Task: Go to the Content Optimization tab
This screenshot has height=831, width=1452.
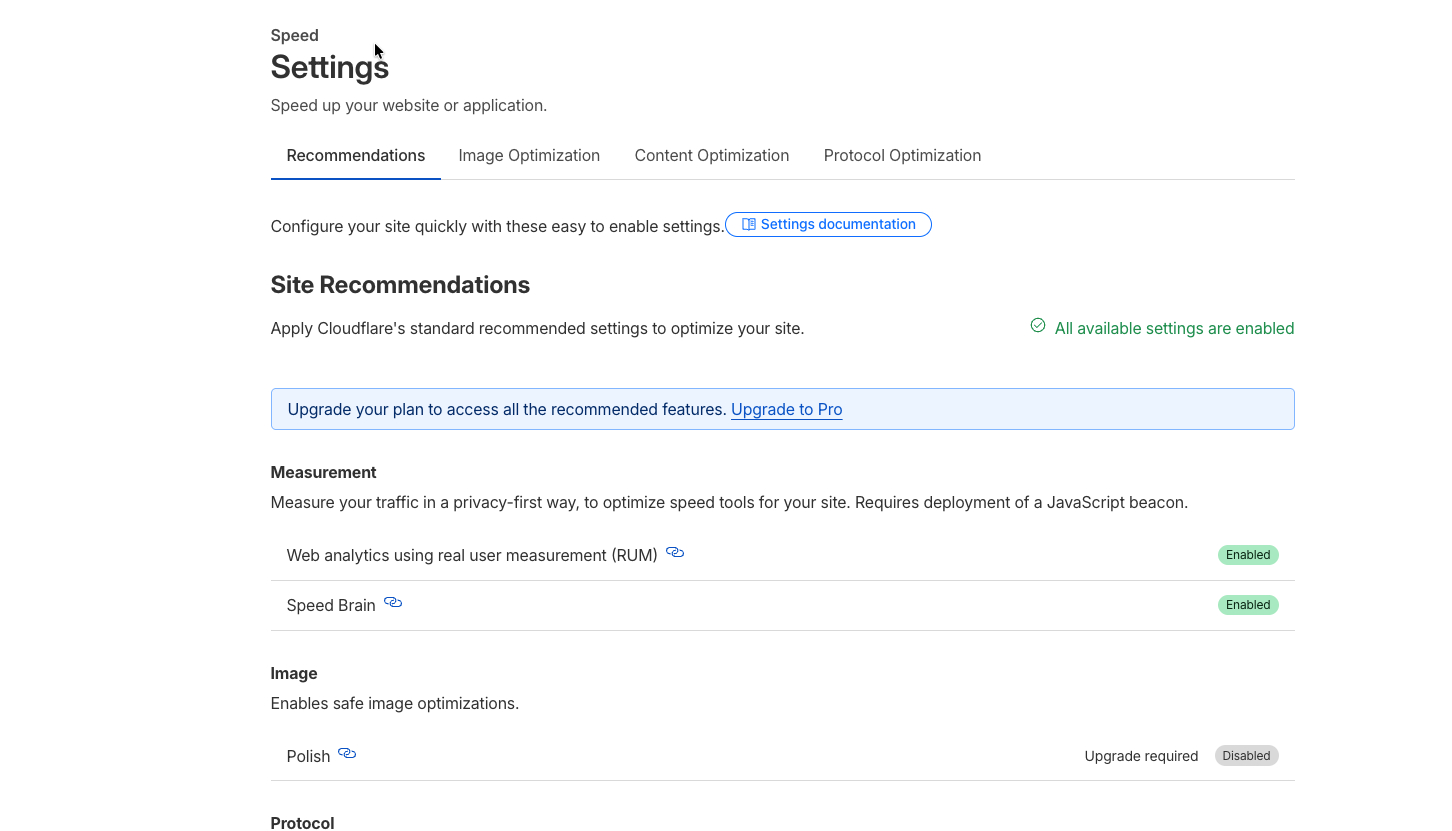Action: (711, 156)
